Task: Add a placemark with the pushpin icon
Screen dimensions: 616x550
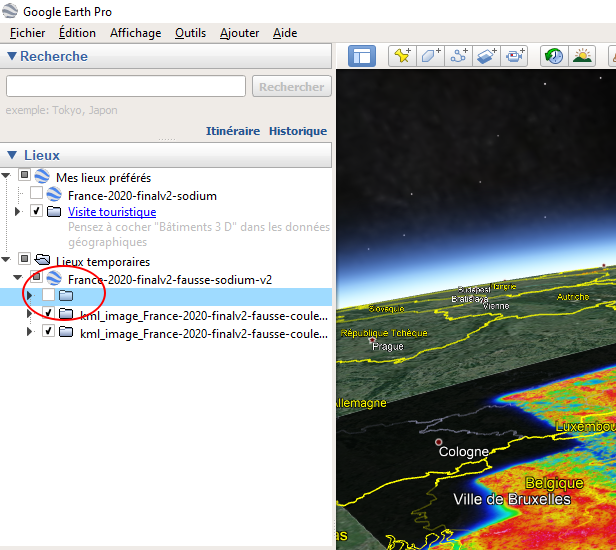Action: tap(402, 56)
